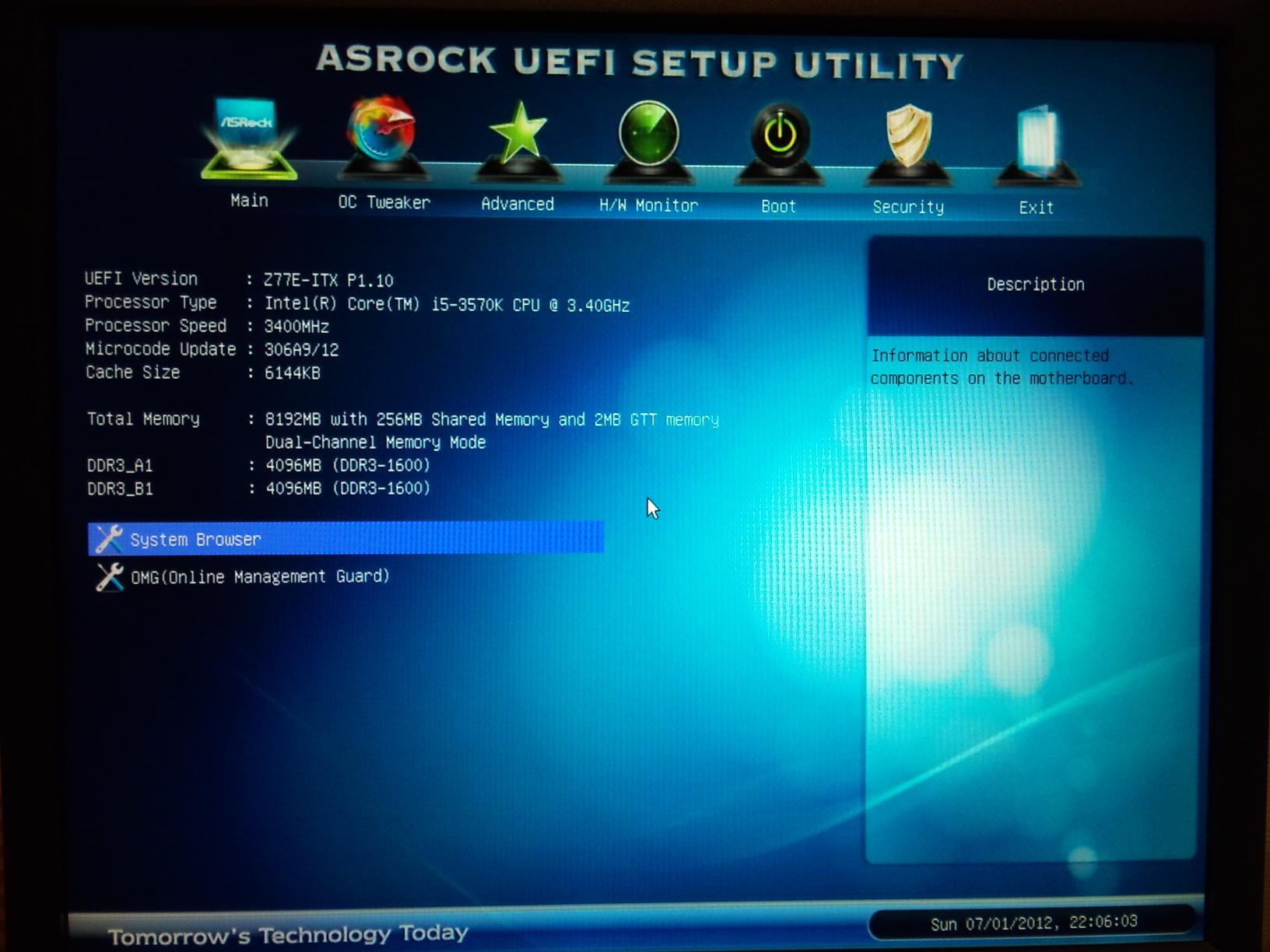This screenshot has width=1270, height=952.
Task: Click the UEFI Version value Z77E-ITX P1.10
Action: click(328, 280)
